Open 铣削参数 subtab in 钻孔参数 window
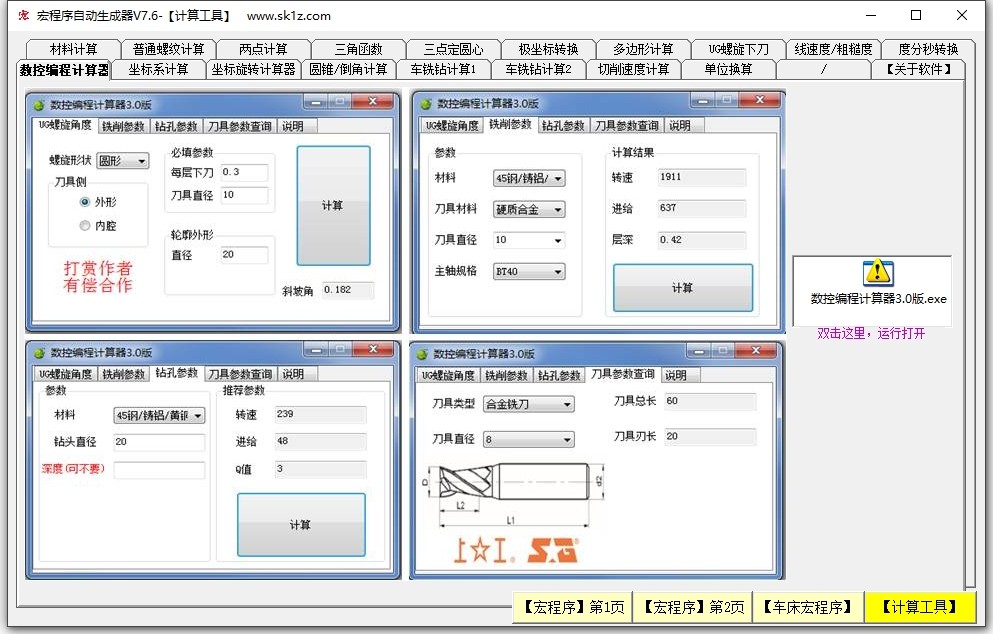 [123, 374]
